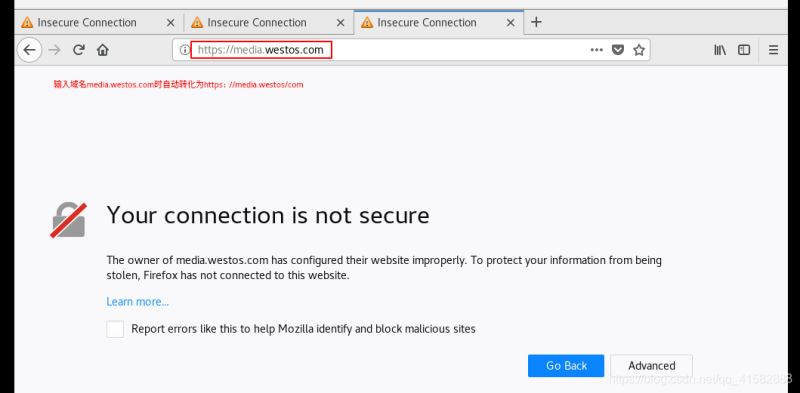
Task: Save page to Pocket
Action: click(x=618, y=50)
